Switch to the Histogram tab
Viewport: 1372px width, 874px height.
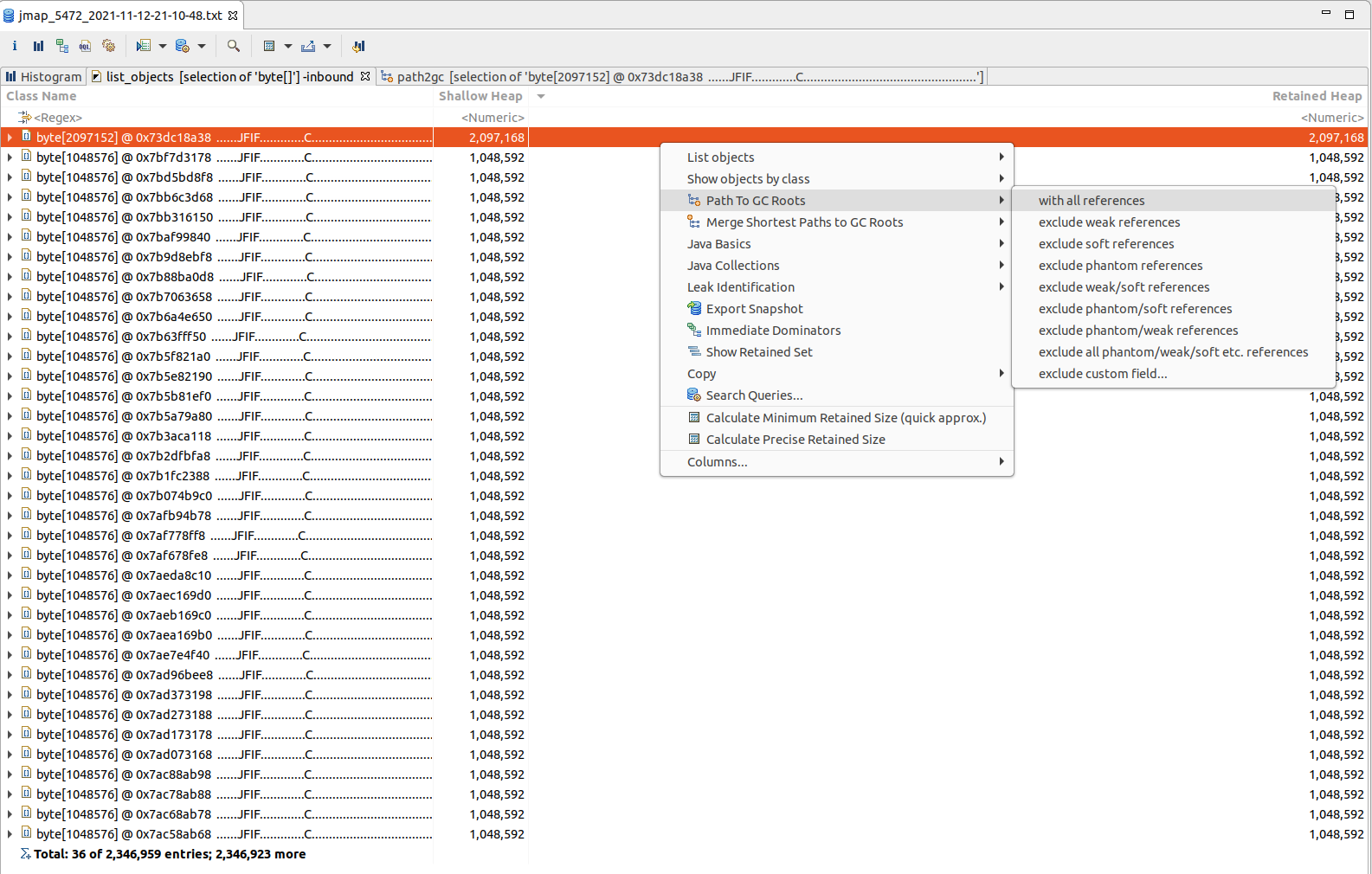(43, 77)
